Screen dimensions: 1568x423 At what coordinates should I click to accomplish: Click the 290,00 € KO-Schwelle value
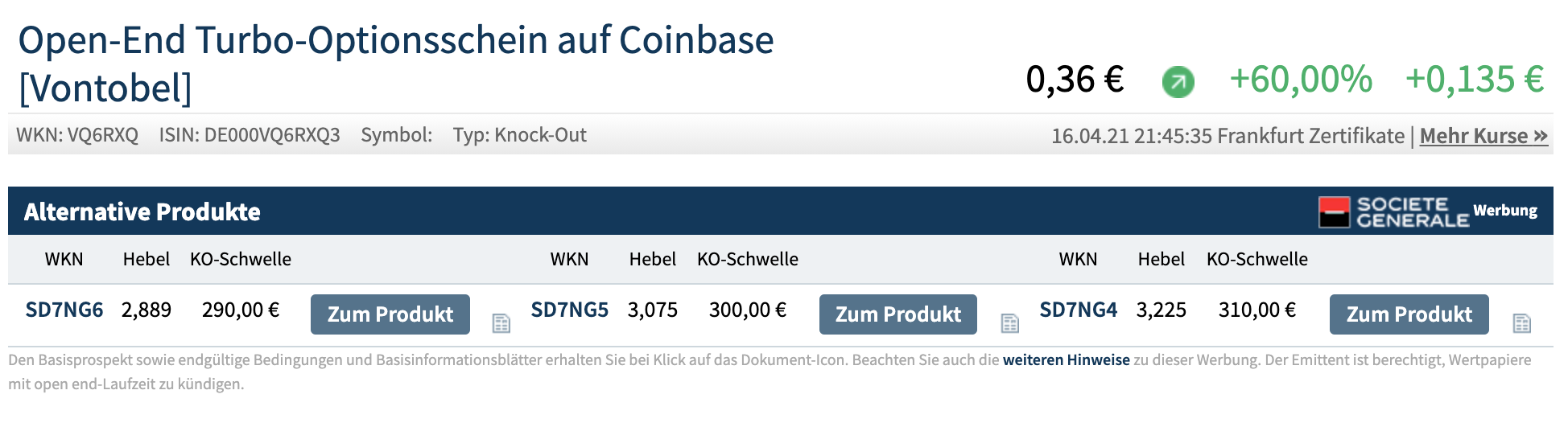(241, 310)
